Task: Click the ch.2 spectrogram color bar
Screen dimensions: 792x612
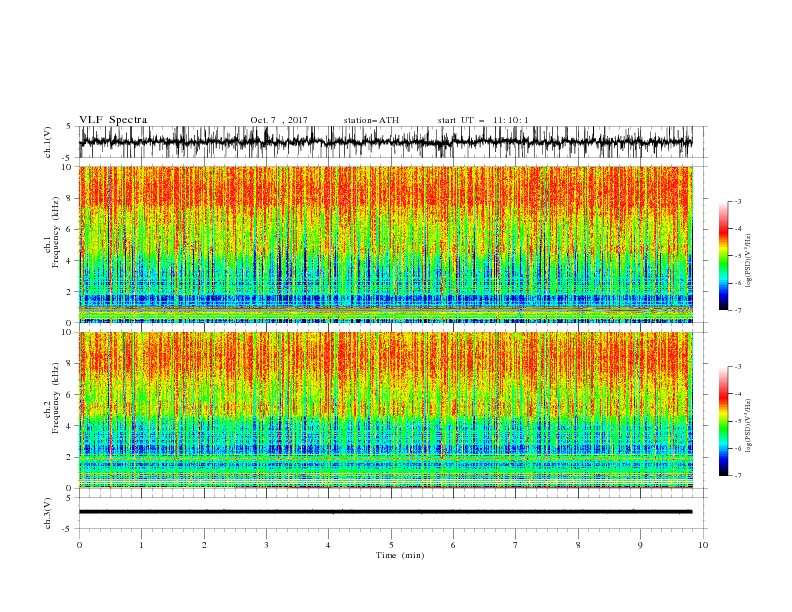Action: (723, 421)
